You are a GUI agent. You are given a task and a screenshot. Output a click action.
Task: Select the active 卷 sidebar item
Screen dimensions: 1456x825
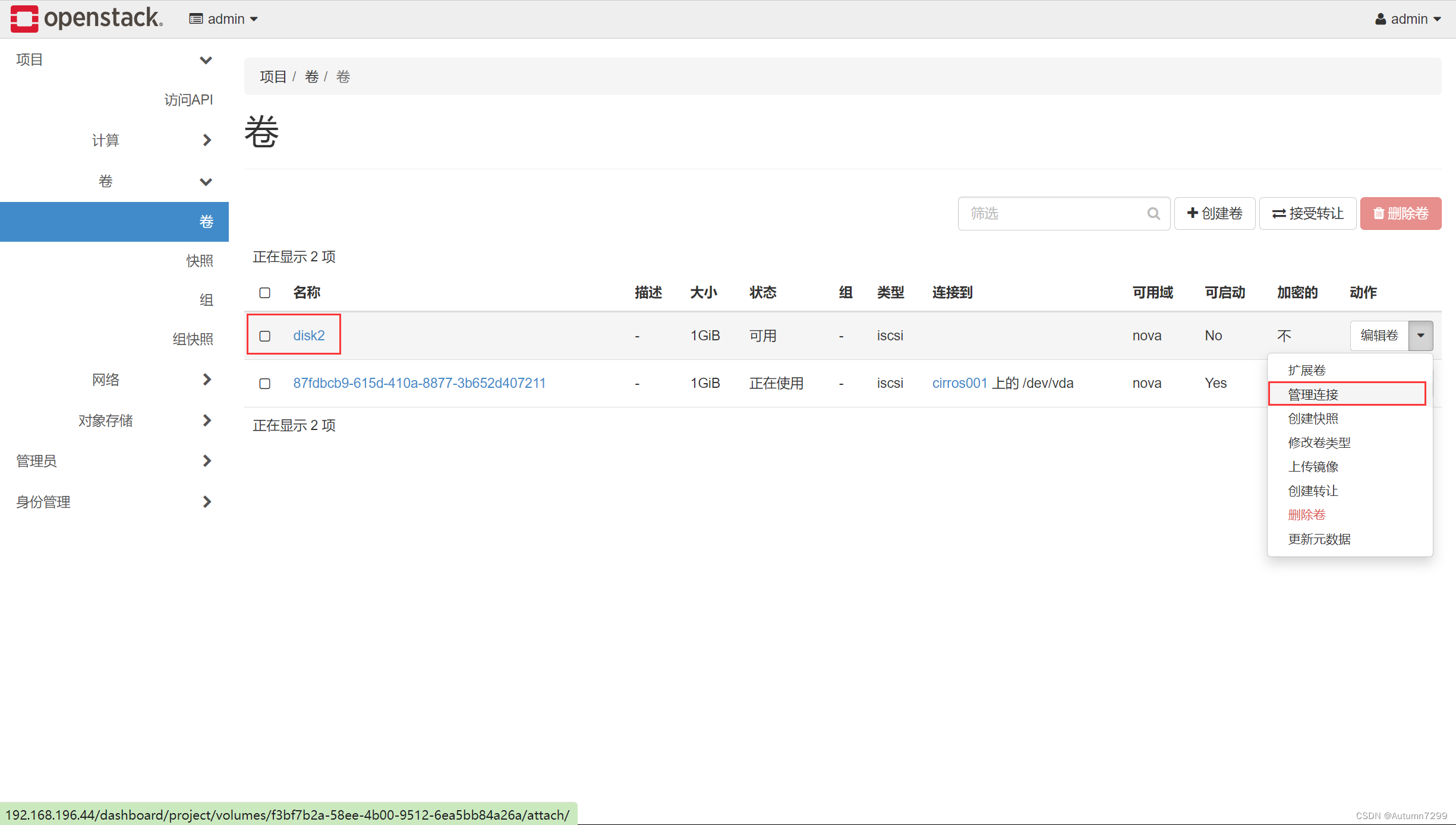point(114,222)
